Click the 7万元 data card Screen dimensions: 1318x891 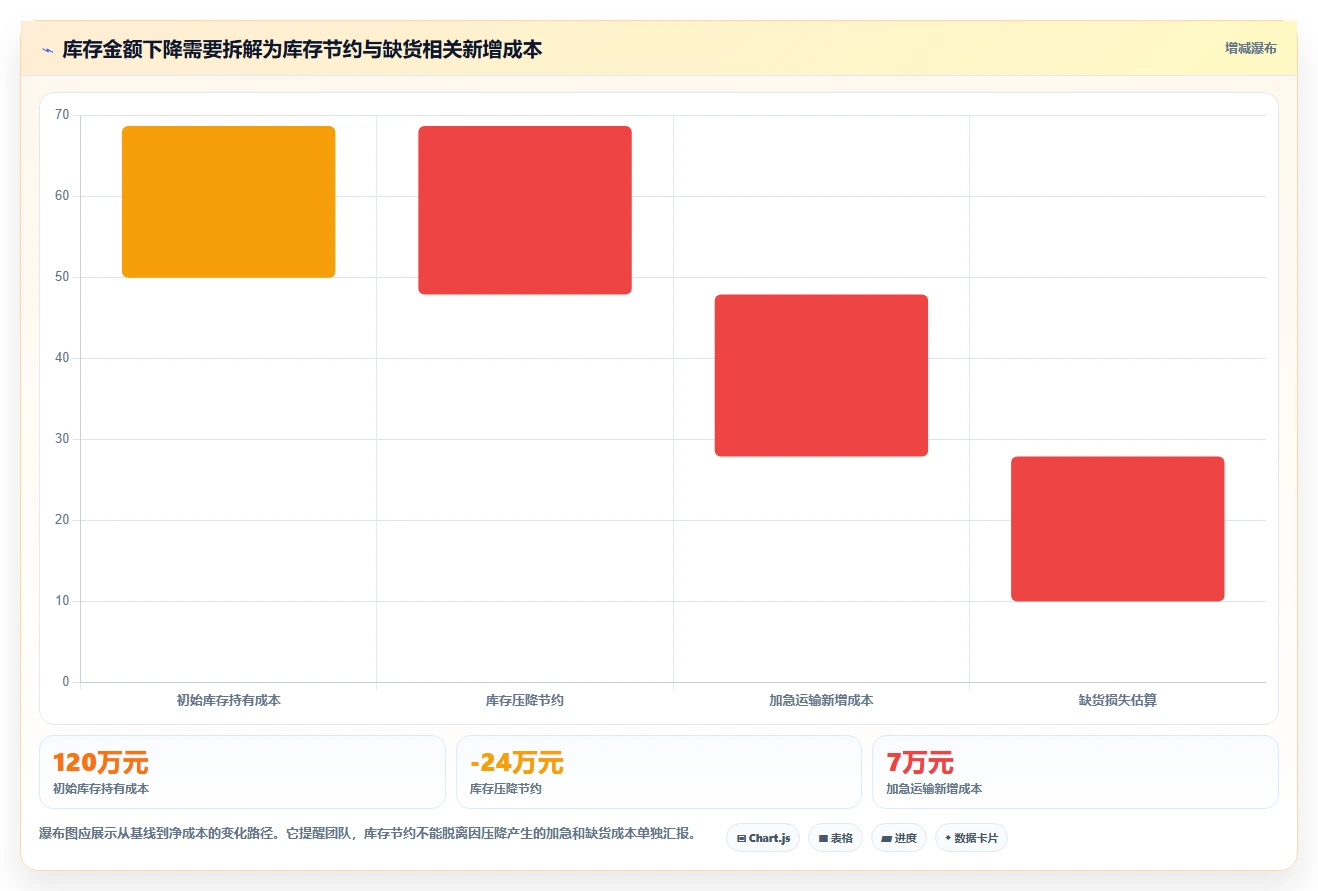click(x=1075, y=772)
